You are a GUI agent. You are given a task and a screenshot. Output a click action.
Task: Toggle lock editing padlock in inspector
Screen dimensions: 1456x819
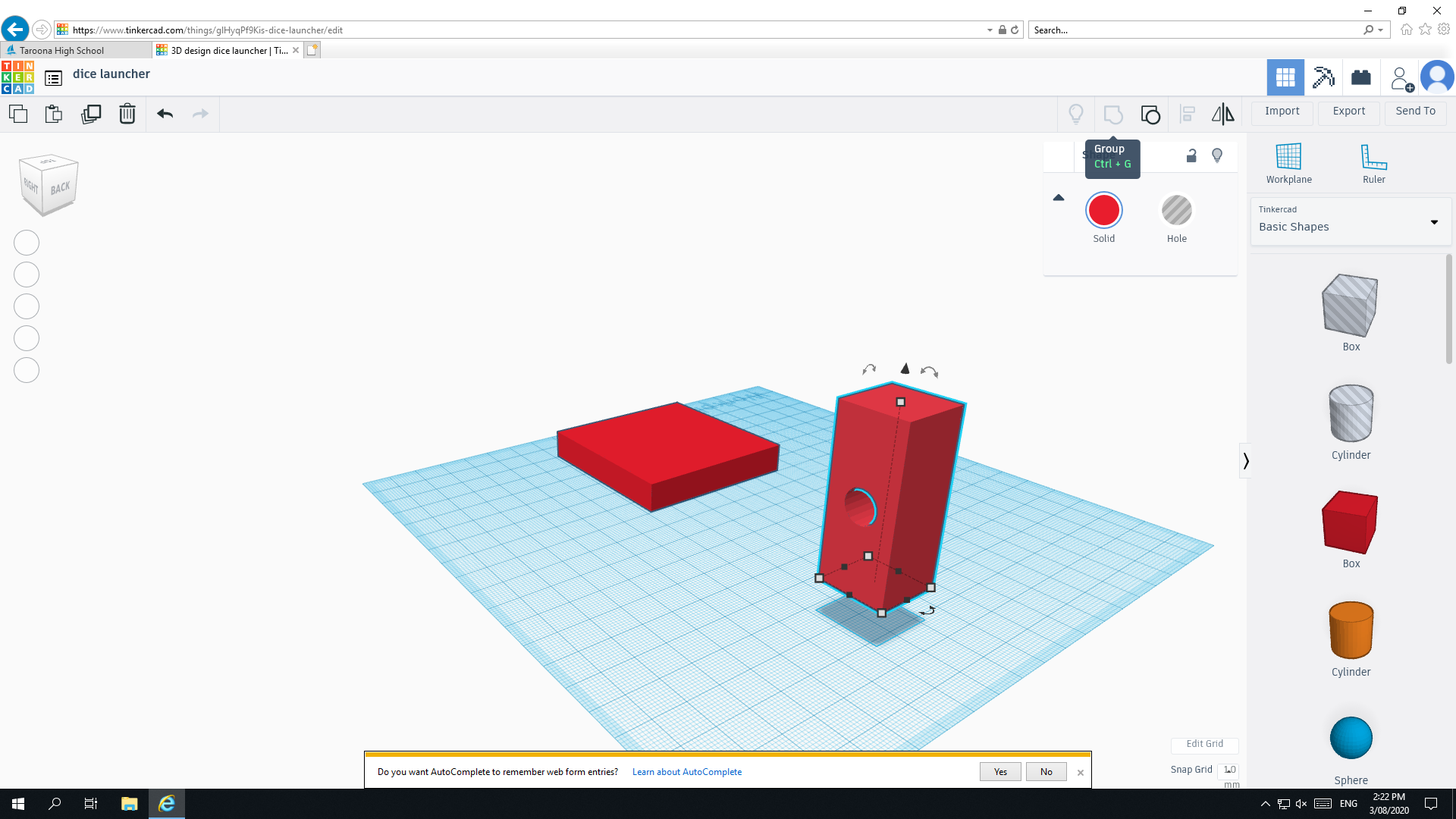pyautogui.click(x=1191, y=155)
